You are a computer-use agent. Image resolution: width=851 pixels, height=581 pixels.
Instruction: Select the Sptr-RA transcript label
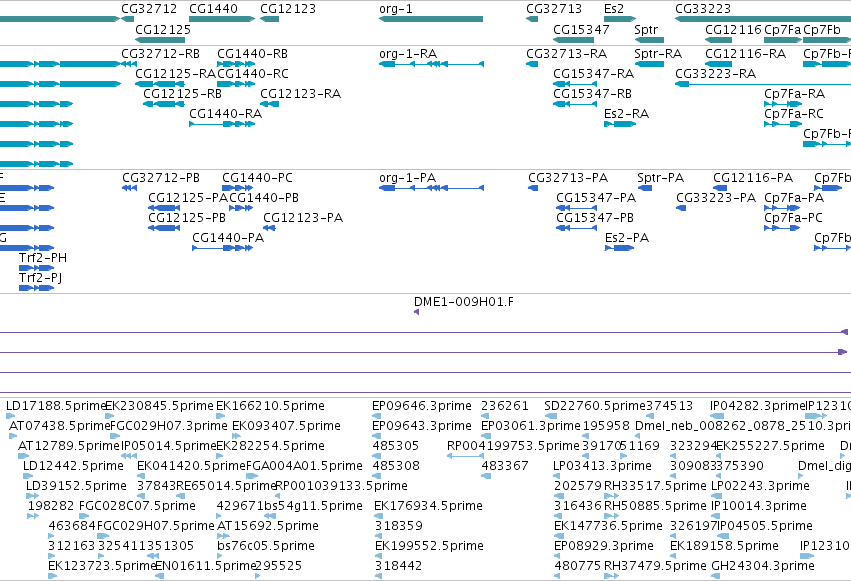[x=658, y=54]
